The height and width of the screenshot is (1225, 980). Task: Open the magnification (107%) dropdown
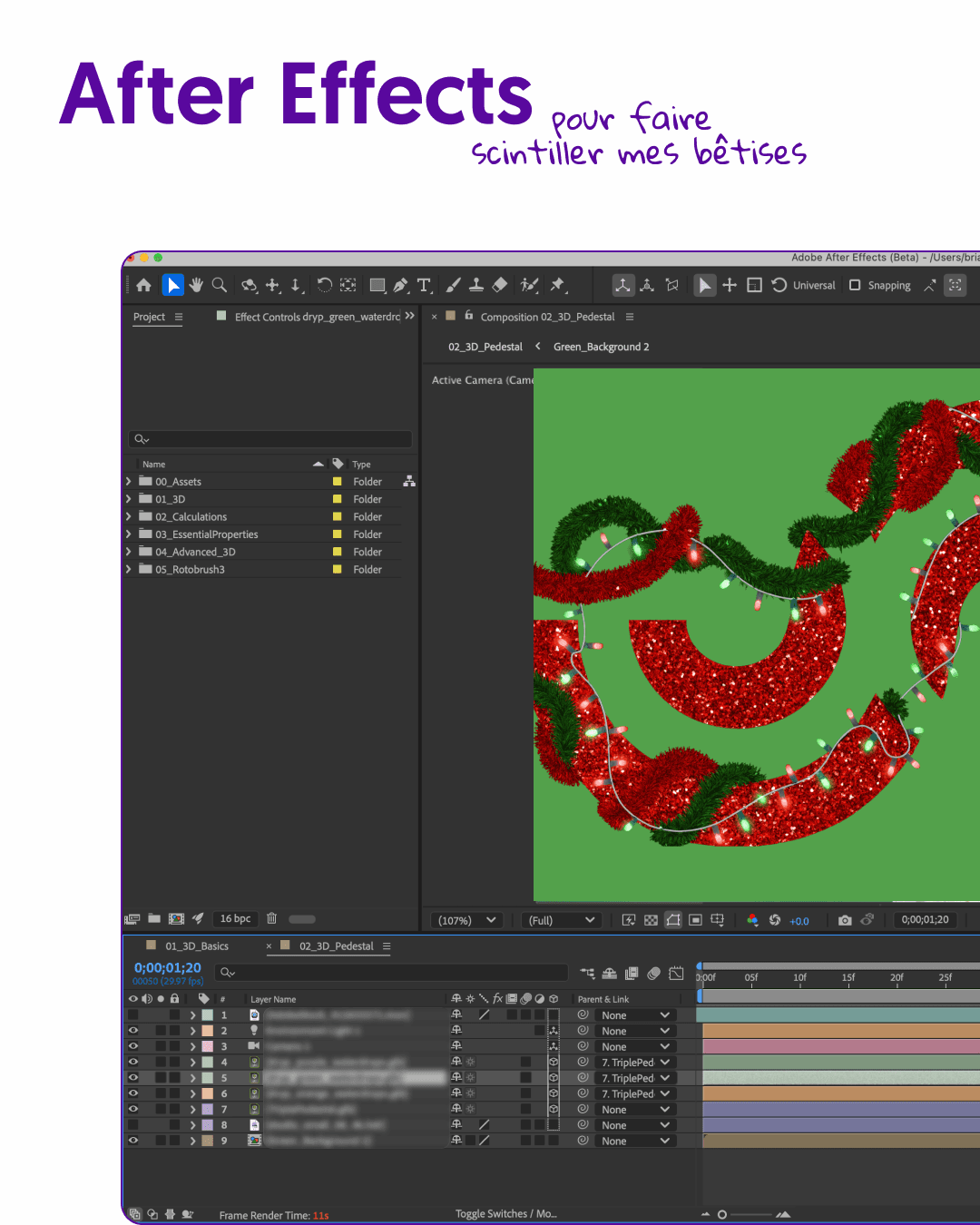pyautogui.click(x=467, y=920)
